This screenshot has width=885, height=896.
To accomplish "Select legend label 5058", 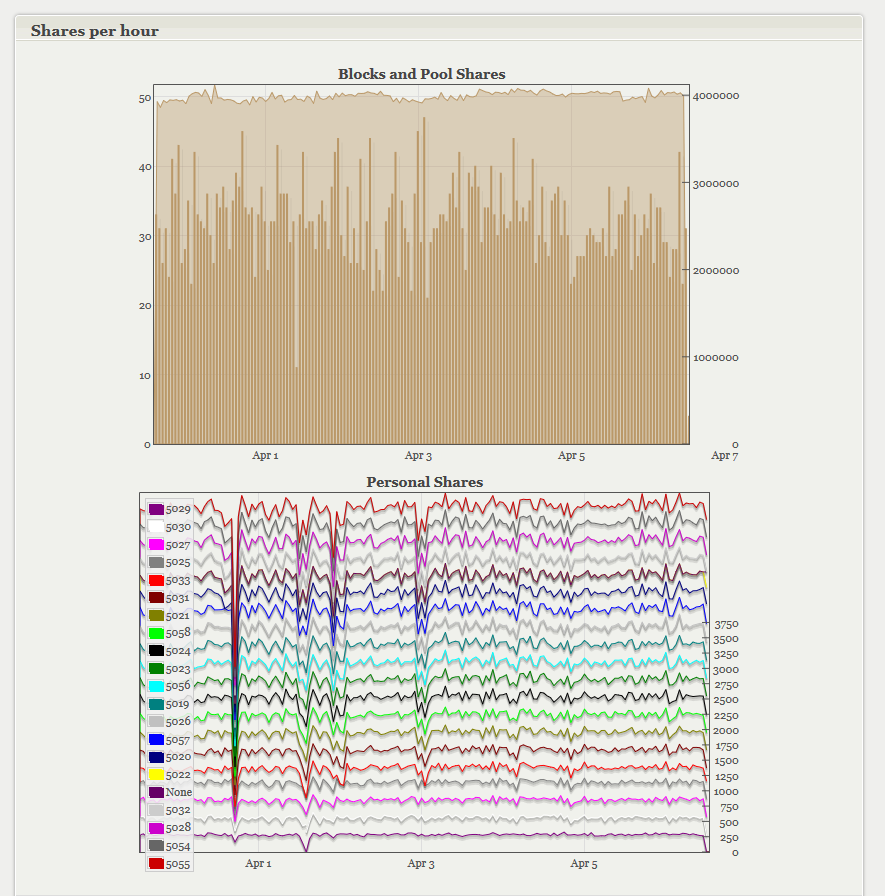I will (178, 633).
